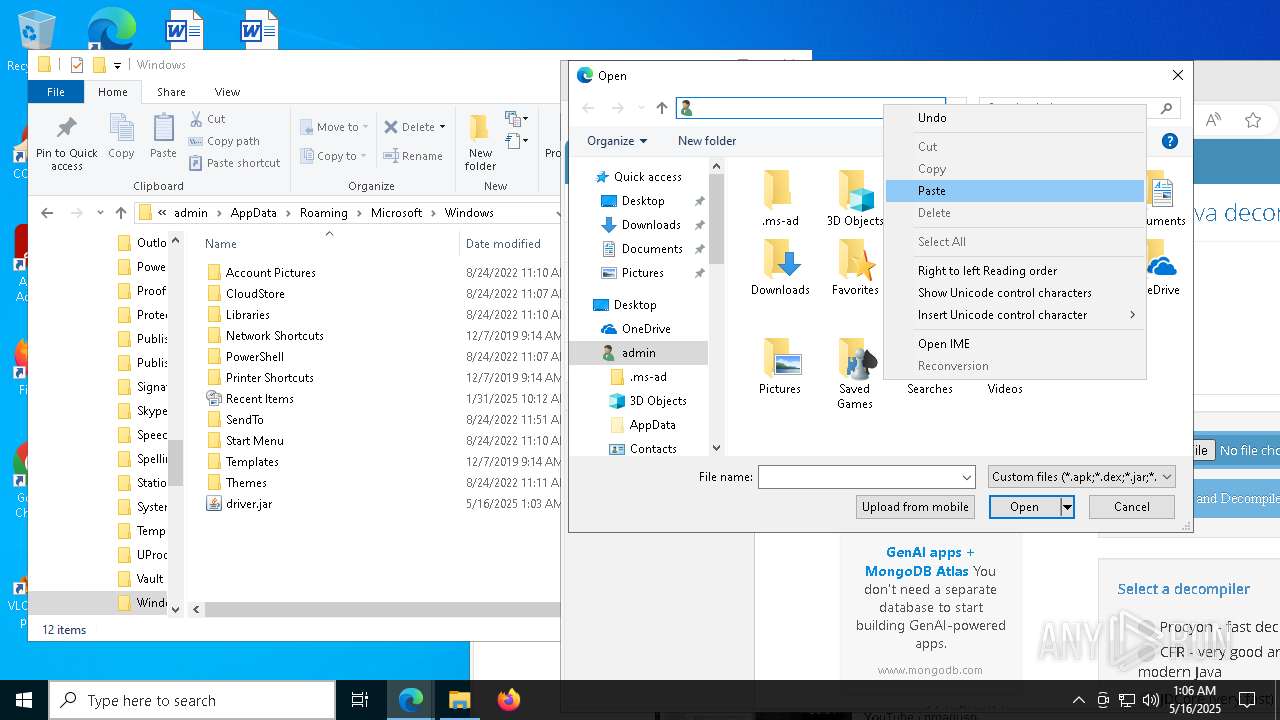Select Documents in dialog navigation pane
Image resolution: width=1280 pixels, height=720 pixels.
coord(652,249)
